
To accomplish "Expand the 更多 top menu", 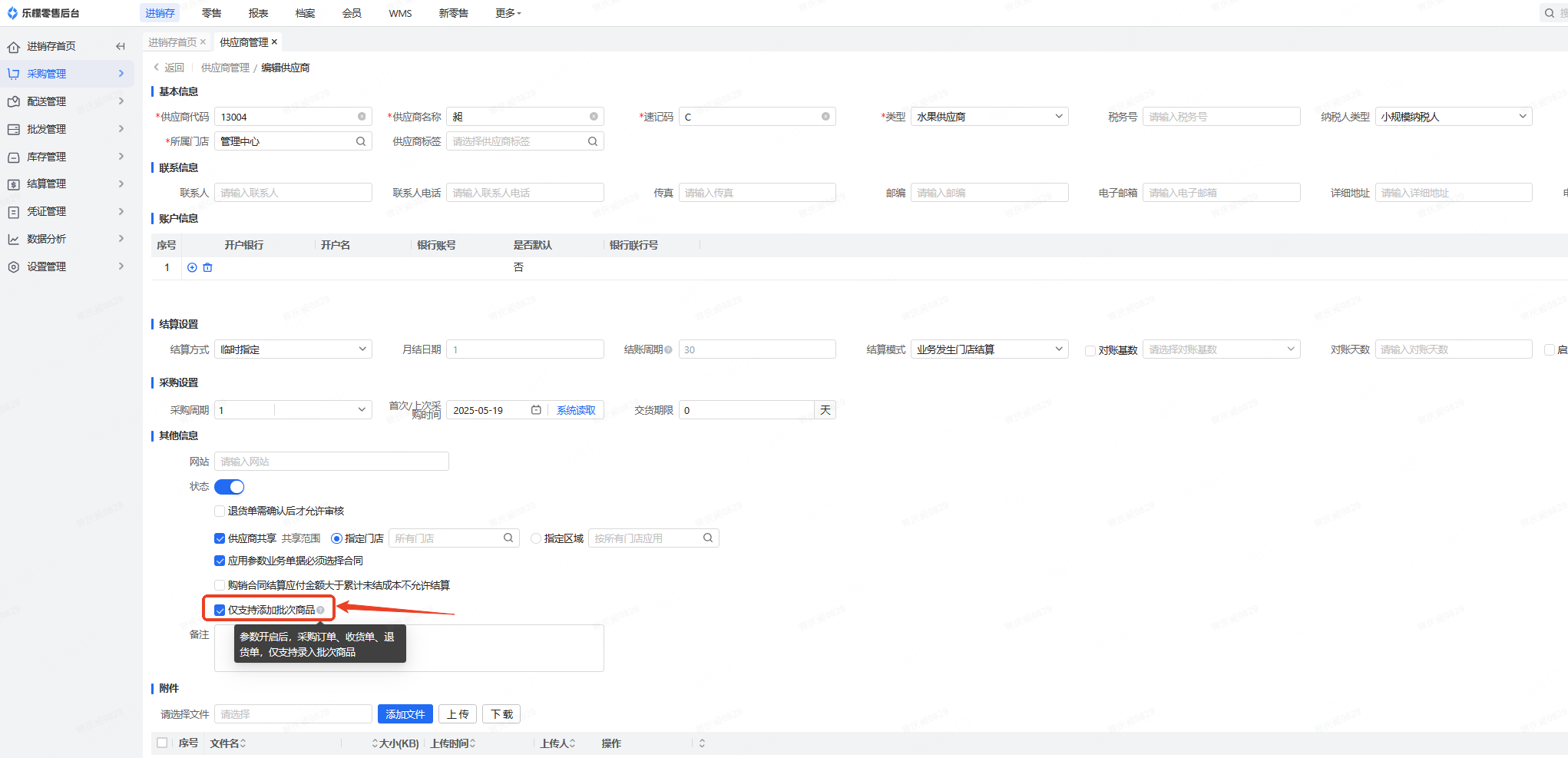I will [508, 13].
